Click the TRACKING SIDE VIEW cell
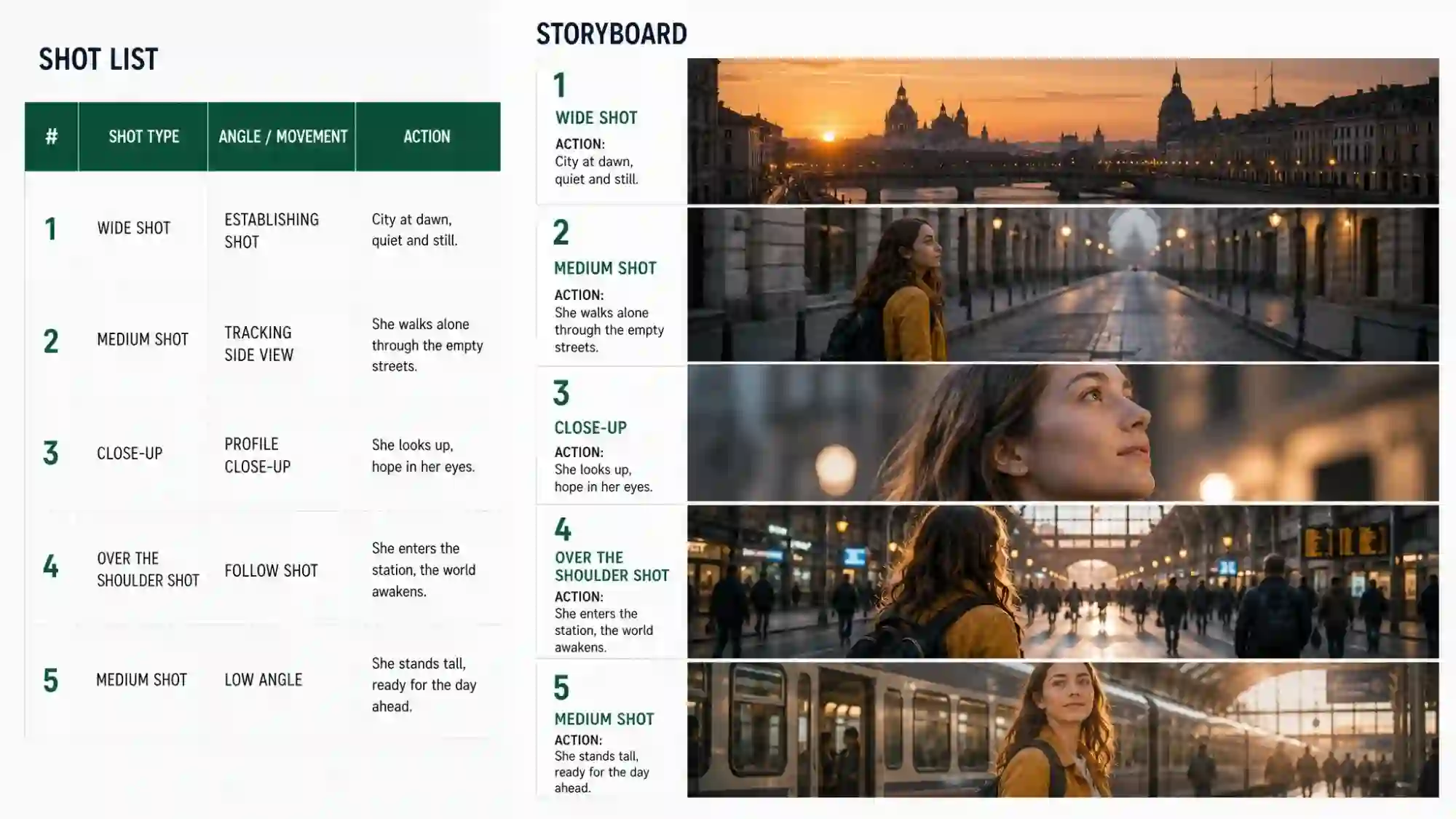This screenshot has width=1456, height=819. tap(258, 344)
